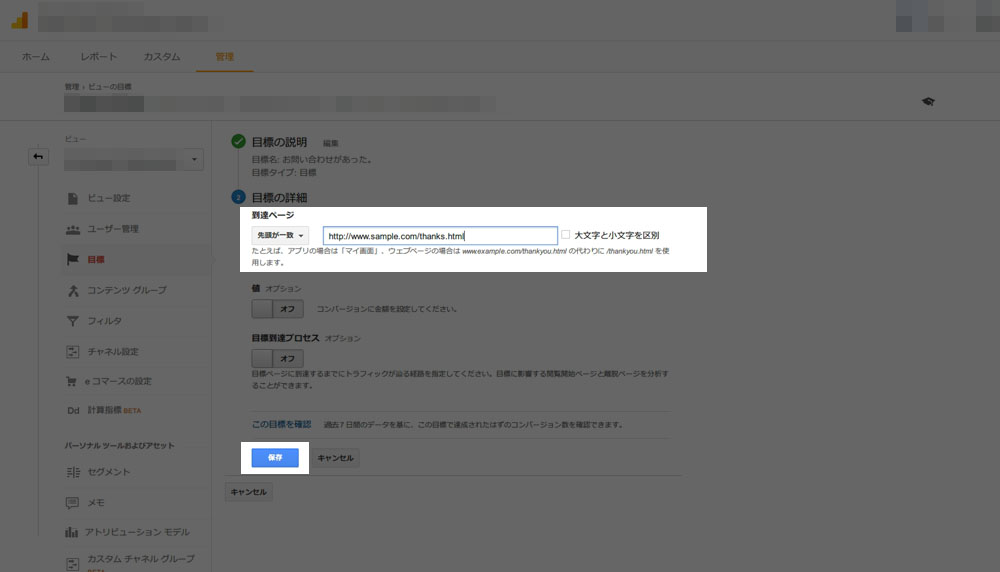Click the Google Analytics logo icon

pyautogui.click(x=20, y=20)
